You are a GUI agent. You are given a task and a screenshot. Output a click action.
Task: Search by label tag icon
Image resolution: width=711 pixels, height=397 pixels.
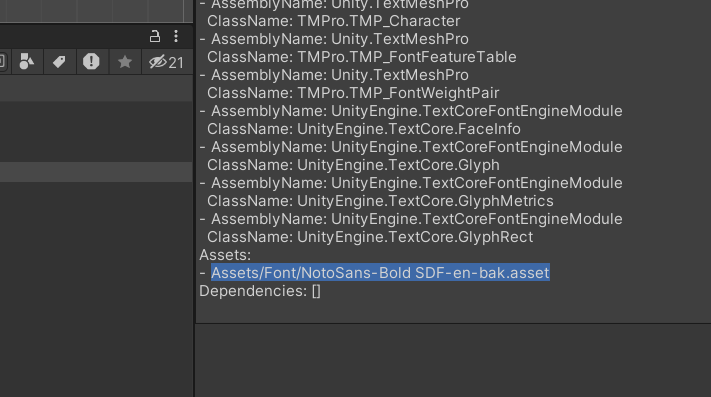coord(59,62)
